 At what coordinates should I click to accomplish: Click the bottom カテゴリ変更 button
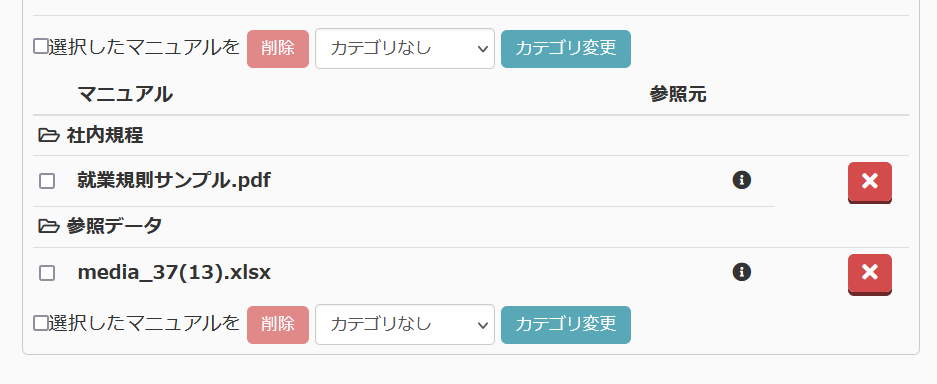click(565, 325)
